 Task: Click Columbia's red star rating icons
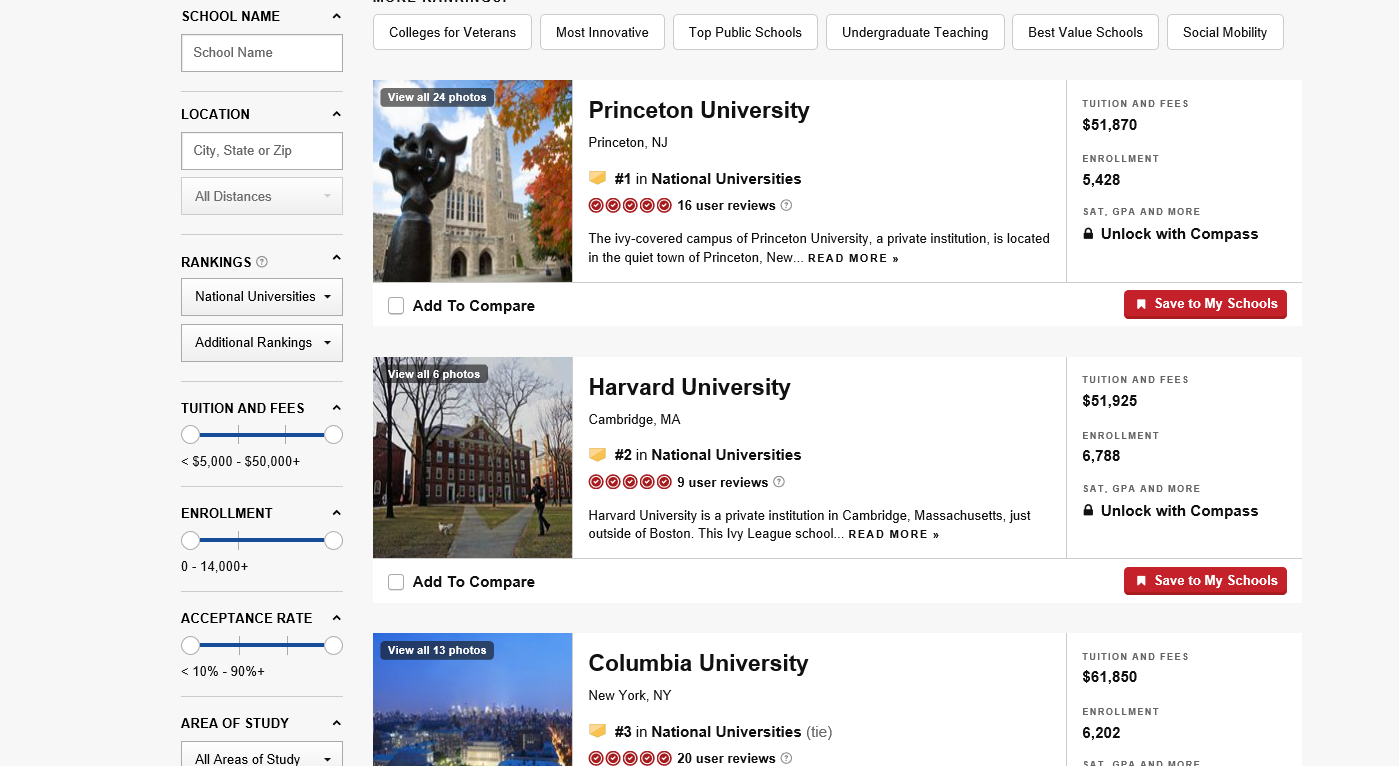(x=630, y=758)
